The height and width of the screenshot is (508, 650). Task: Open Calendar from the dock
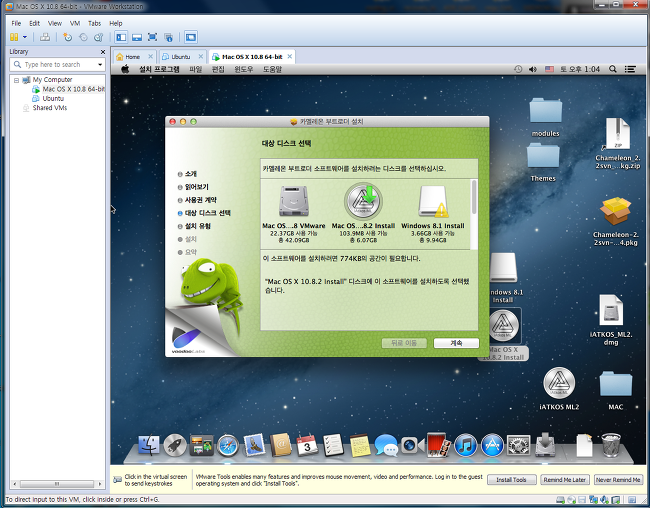point(307,446)
